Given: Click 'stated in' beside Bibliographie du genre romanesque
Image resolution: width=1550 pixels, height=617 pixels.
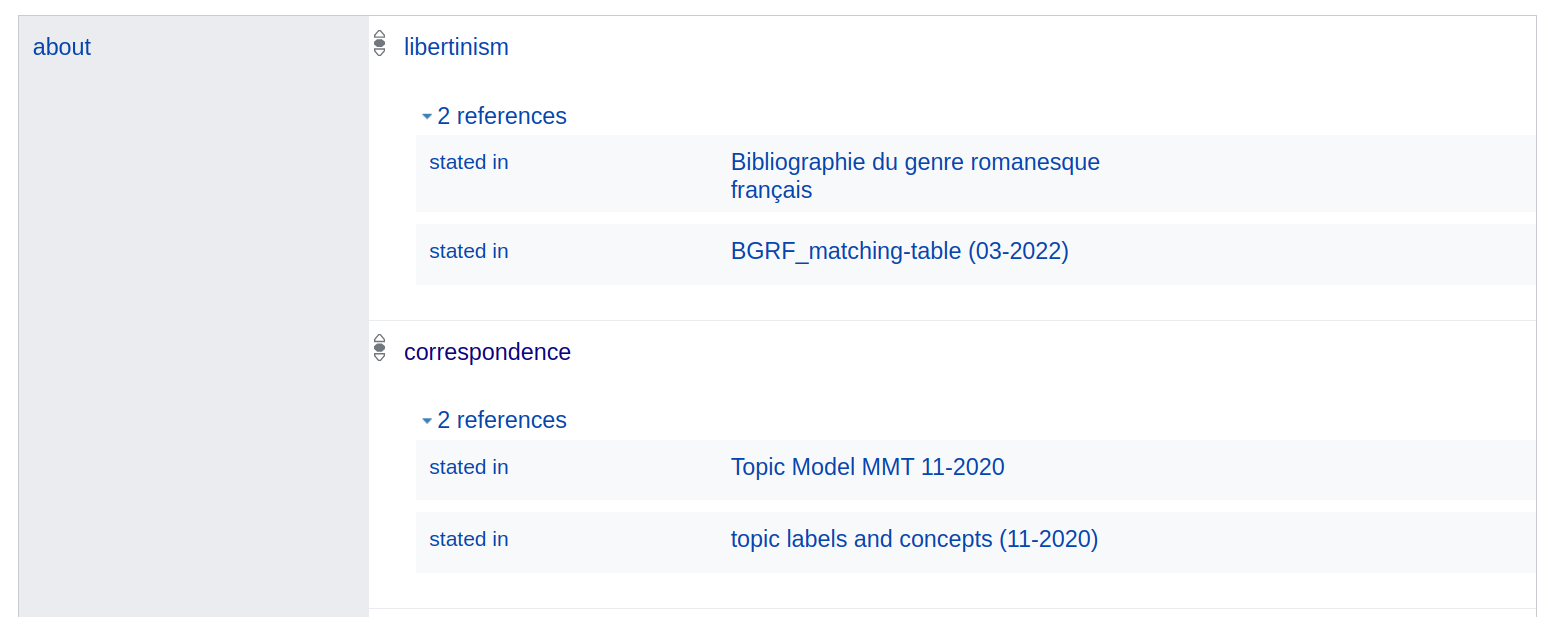Looking at the screenshot, I should pyautogui.click(x=469, y=162).
